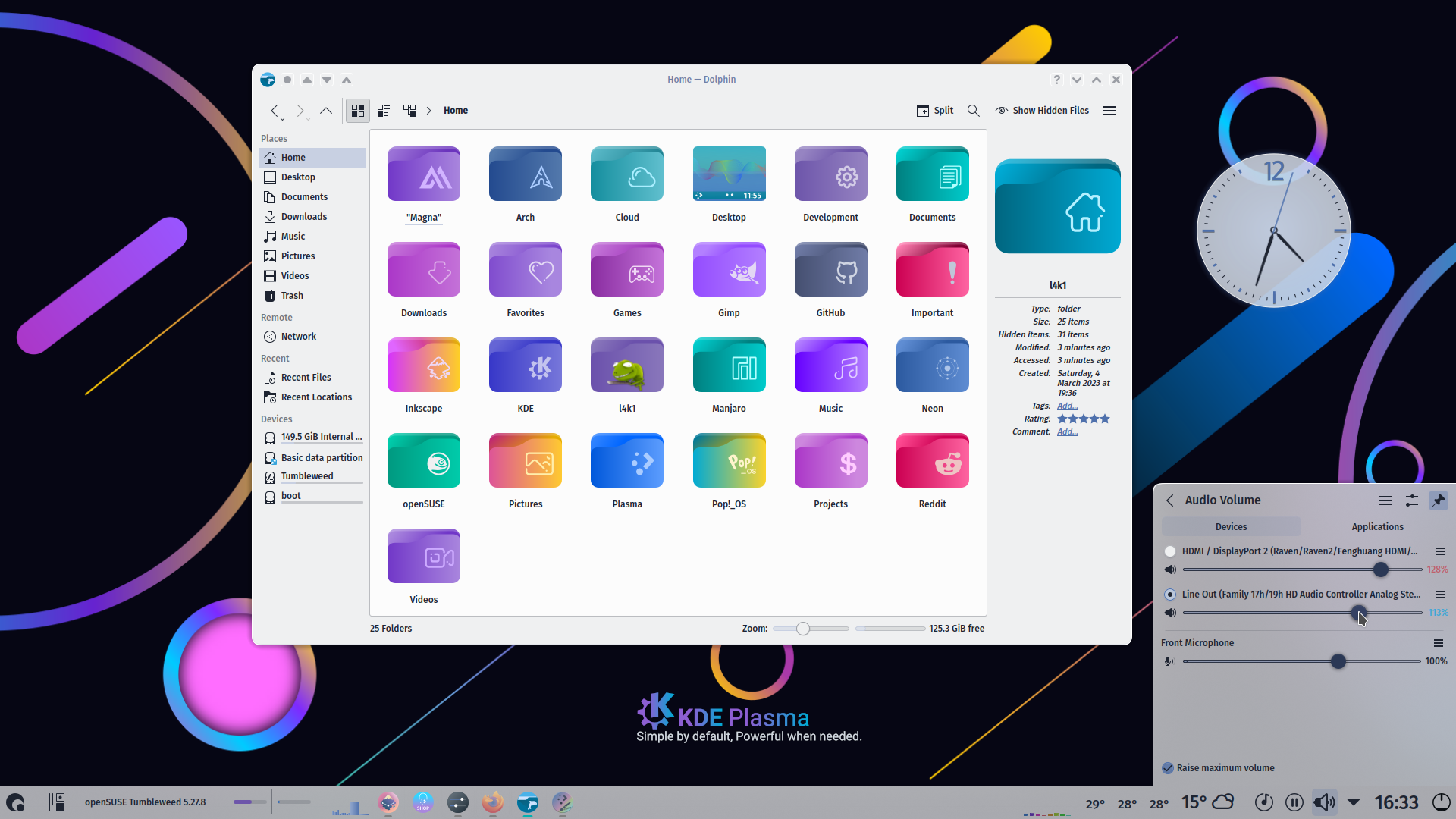Open Line Out device options menu
The width and height of the screenshot is (1456, 819).
click(1439, 595)
